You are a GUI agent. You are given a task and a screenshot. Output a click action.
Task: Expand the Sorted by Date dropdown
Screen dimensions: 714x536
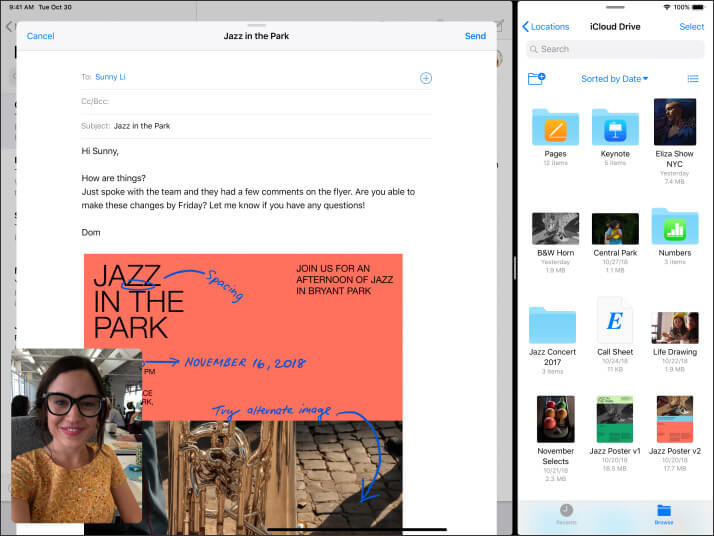pyautogui.click(x=614, y=79)
